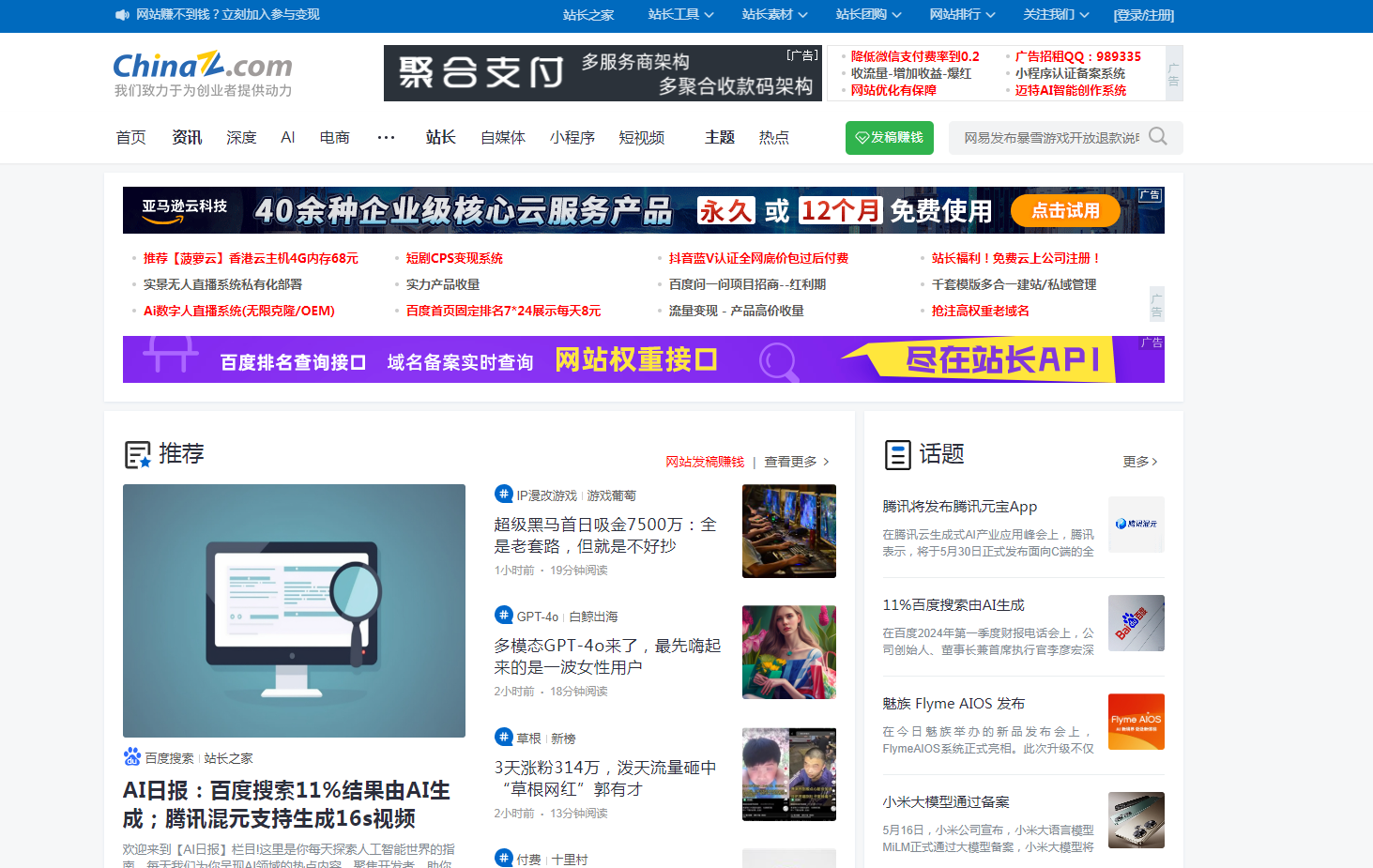Click the chevron after 查看更多
Image resolution: width=1373 pixels, height=868 pixels.
[x=826, y=462]
